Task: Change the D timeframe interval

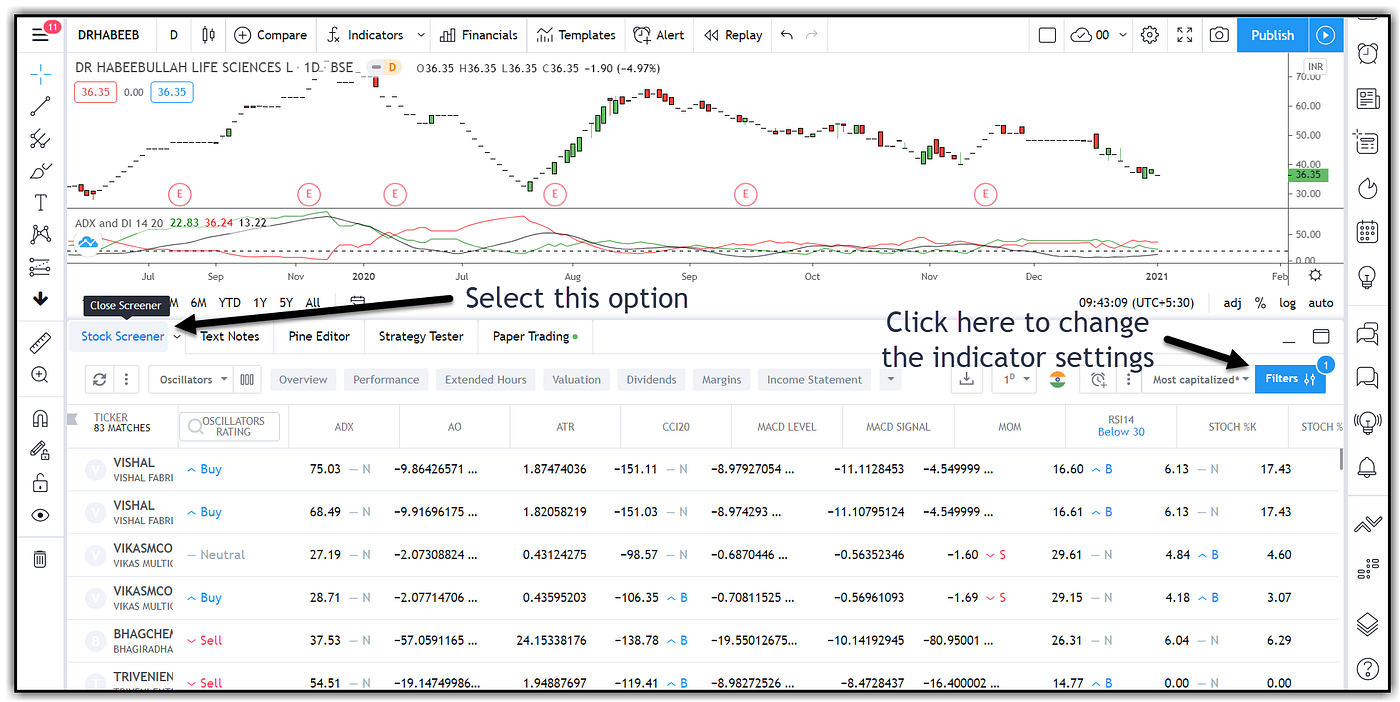Action: (x=174, y=35)
